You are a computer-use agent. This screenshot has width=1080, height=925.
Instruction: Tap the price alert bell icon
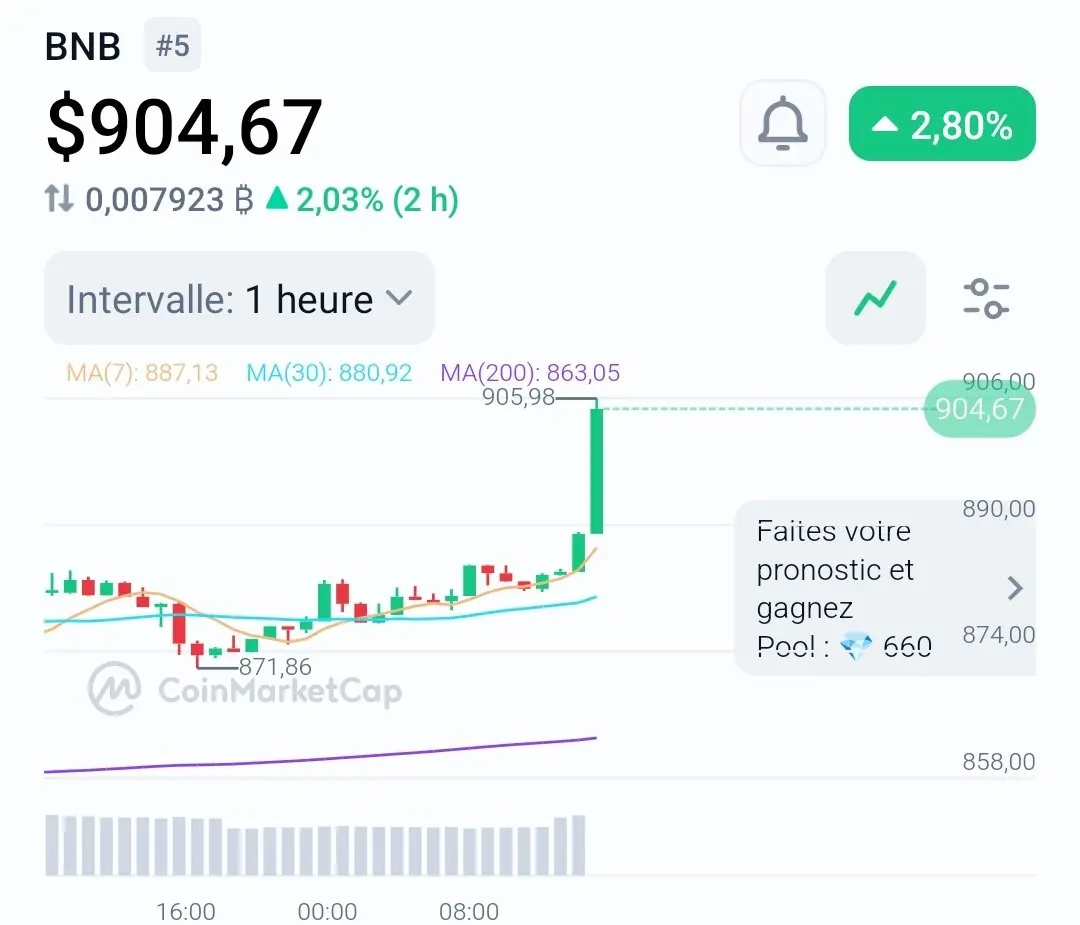782,123
